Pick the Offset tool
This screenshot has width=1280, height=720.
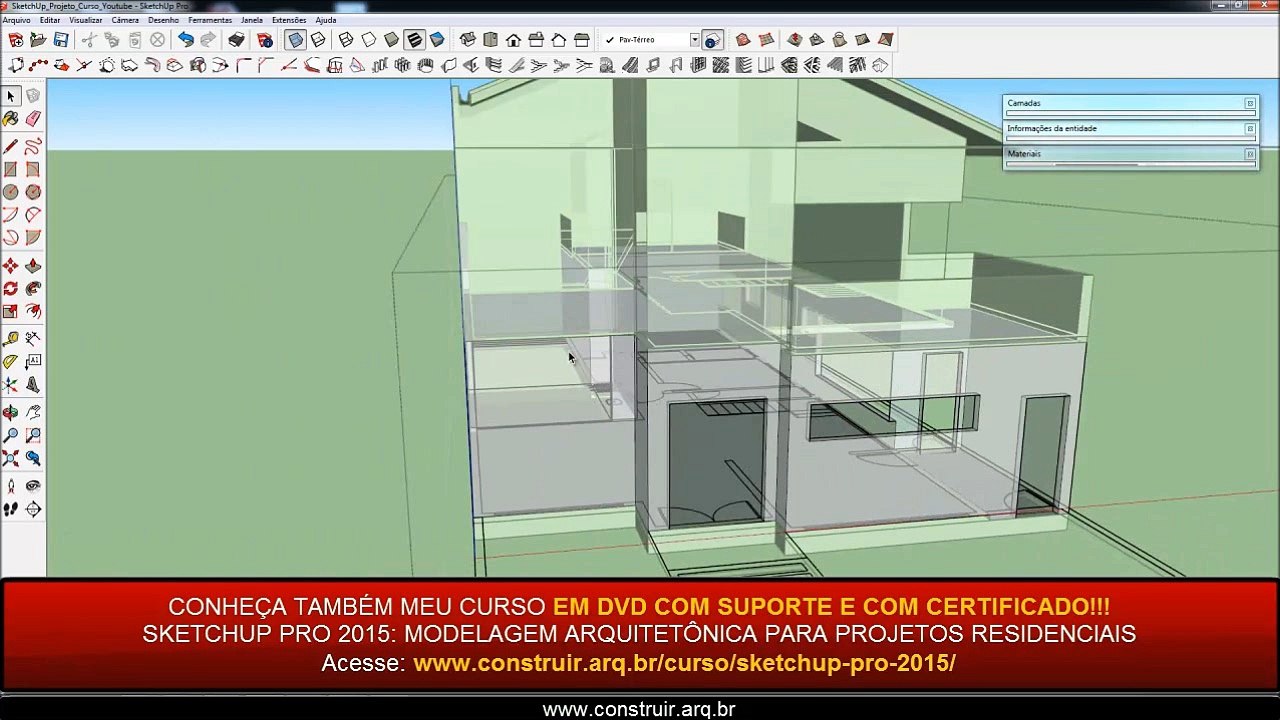[33, 312]
